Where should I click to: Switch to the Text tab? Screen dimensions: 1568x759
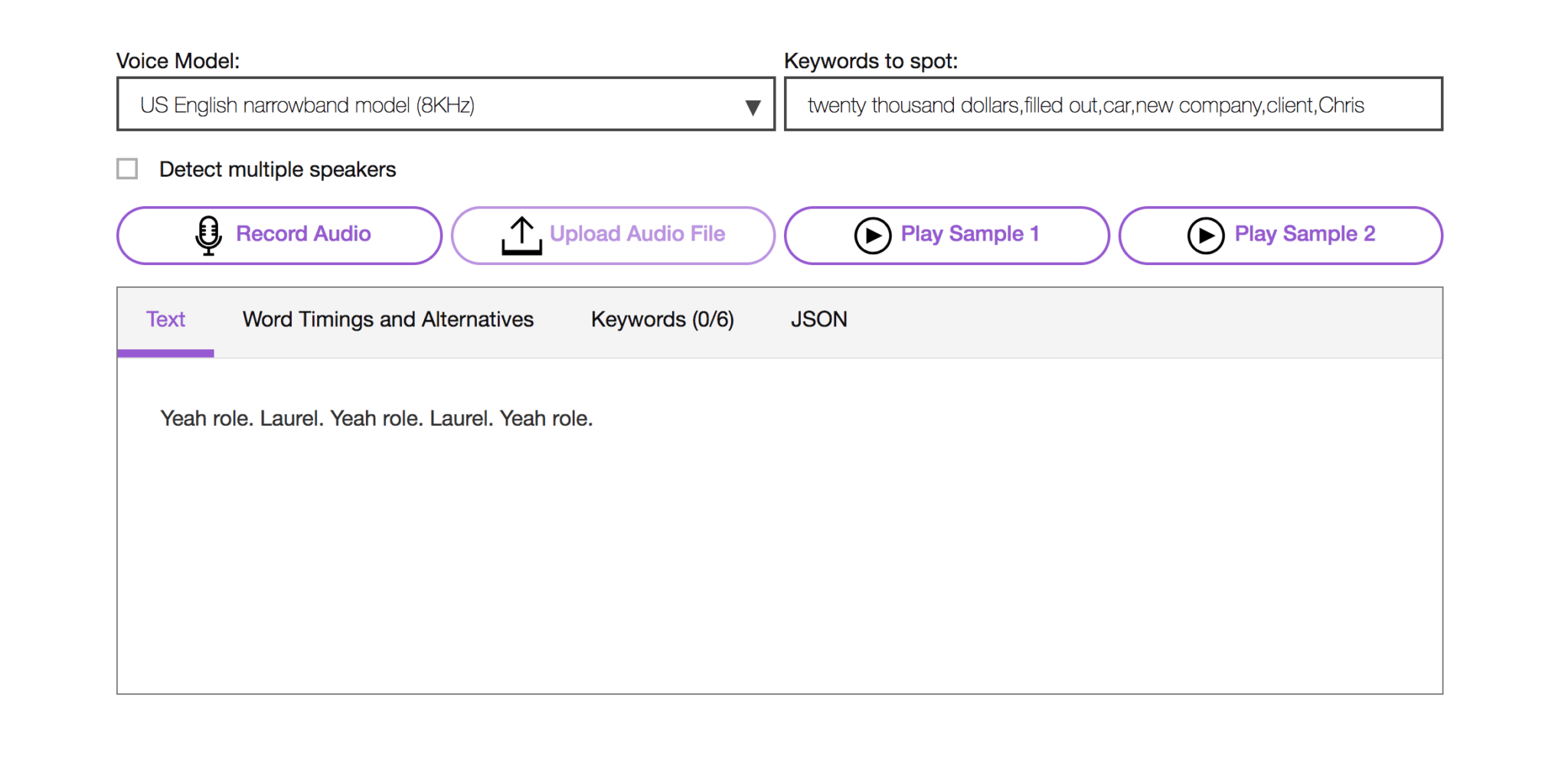coord(165,319)
